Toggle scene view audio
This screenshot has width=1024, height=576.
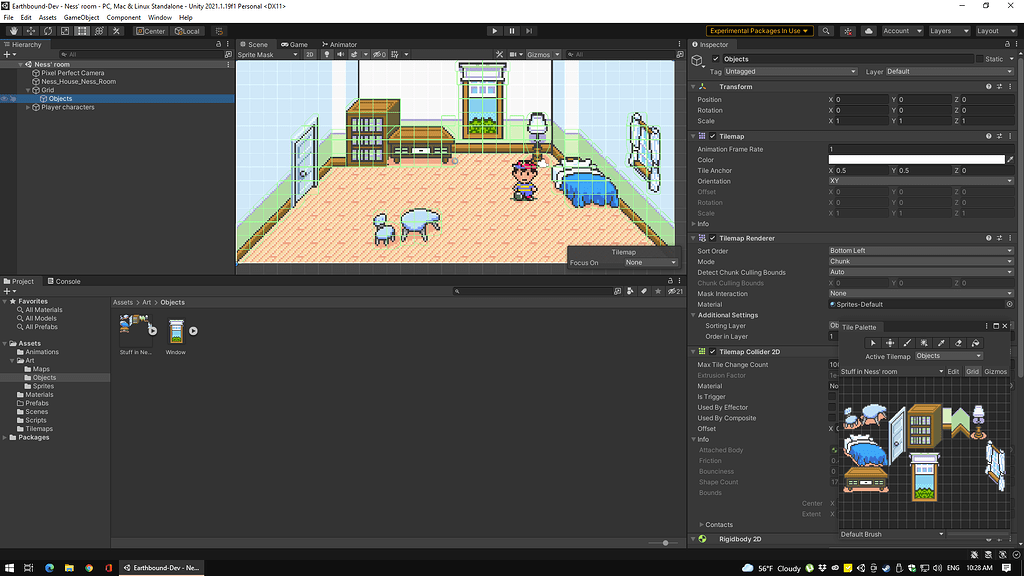click(340, 54)
